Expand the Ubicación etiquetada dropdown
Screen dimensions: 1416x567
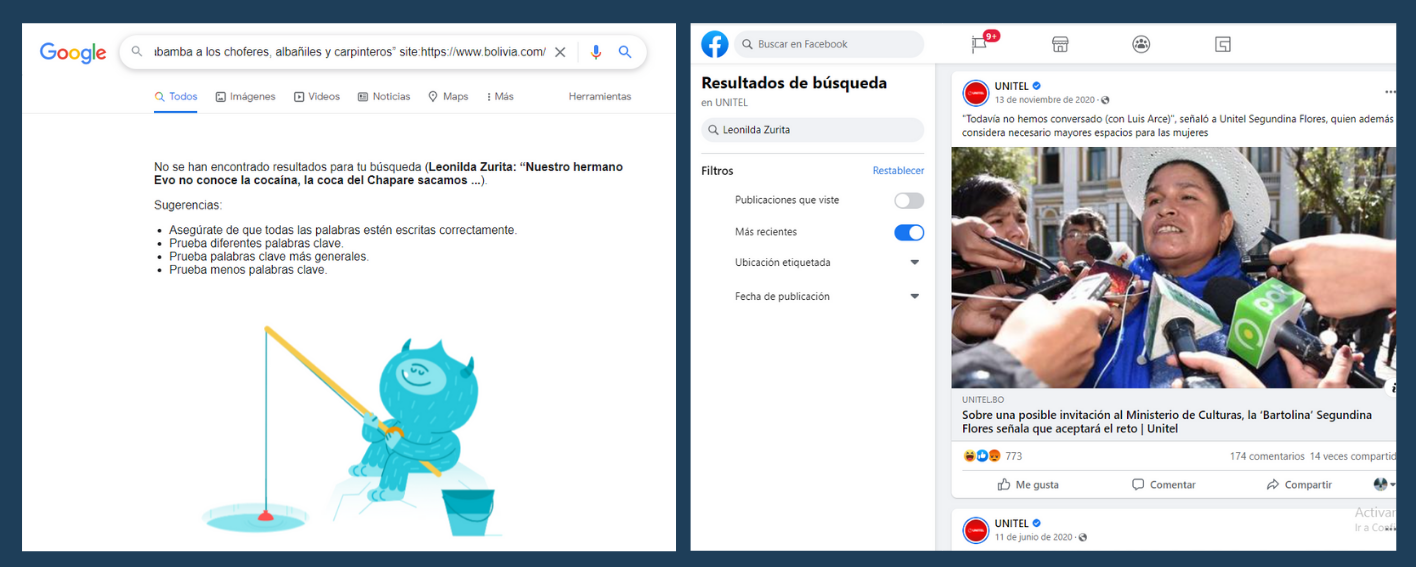(915, 263)
